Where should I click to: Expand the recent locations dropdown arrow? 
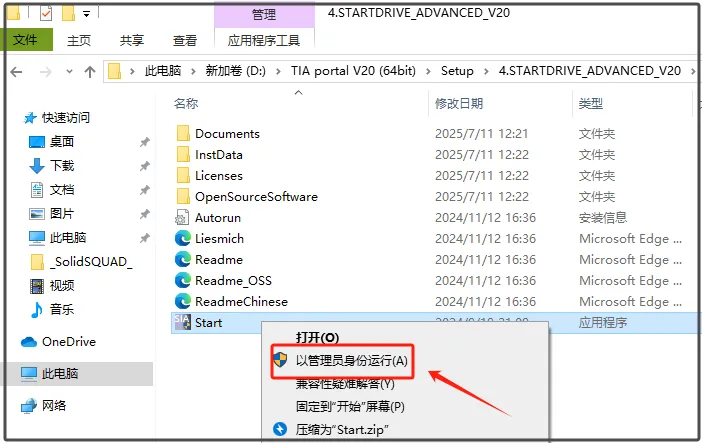(69, 72)
